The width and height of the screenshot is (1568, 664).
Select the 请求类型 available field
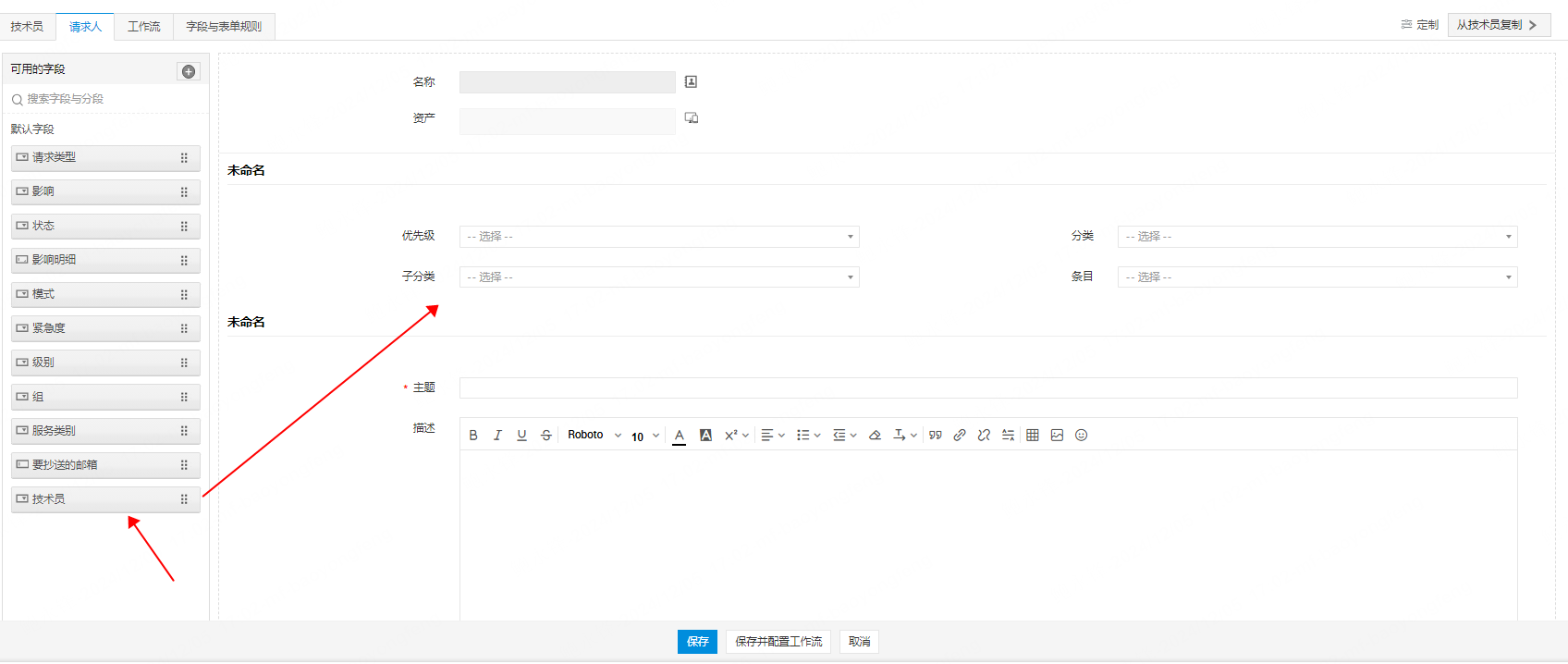pyautogui.click(x=105, y=158)
